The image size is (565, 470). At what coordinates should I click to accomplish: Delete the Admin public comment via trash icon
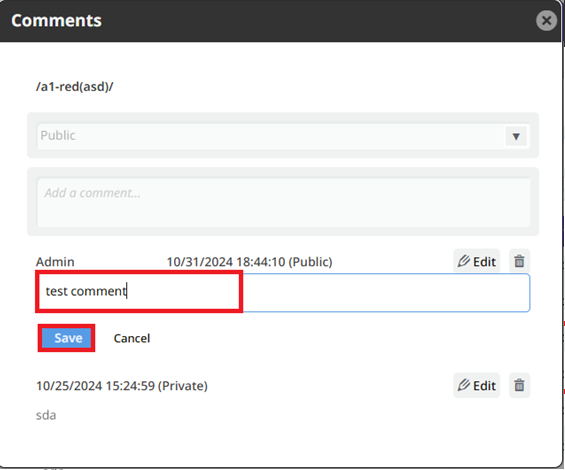coord(519,261)
